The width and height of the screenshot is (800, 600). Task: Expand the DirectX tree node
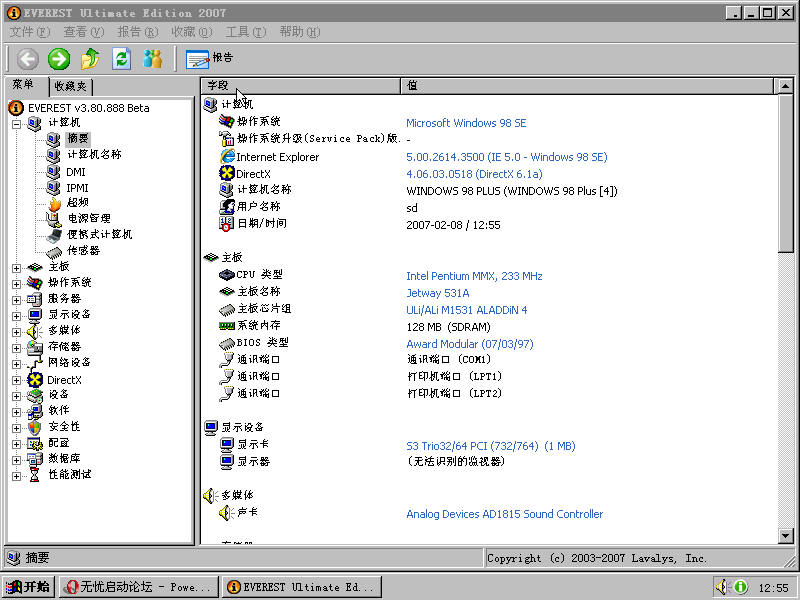pyautogui.click(x=16, y=380)
